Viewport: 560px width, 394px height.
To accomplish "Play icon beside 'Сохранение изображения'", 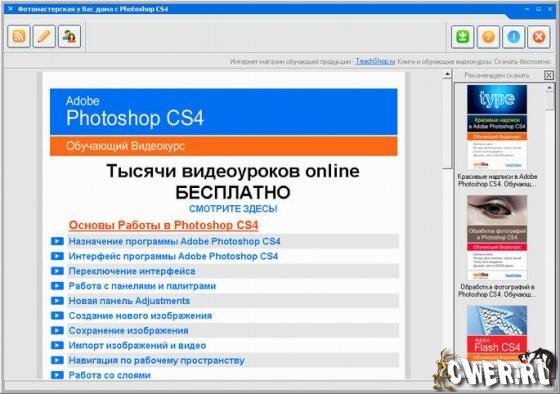I will click(x=57, y=330).
